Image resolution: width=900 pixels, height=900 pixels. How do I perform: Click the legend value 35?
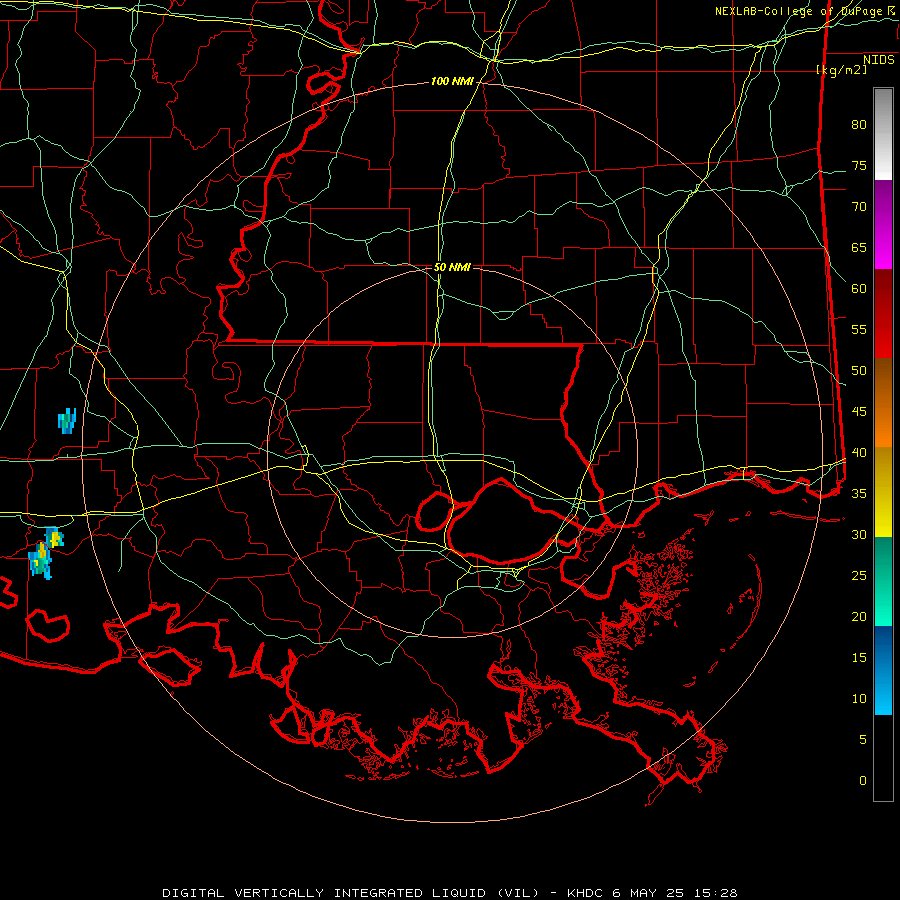point(859,494)
